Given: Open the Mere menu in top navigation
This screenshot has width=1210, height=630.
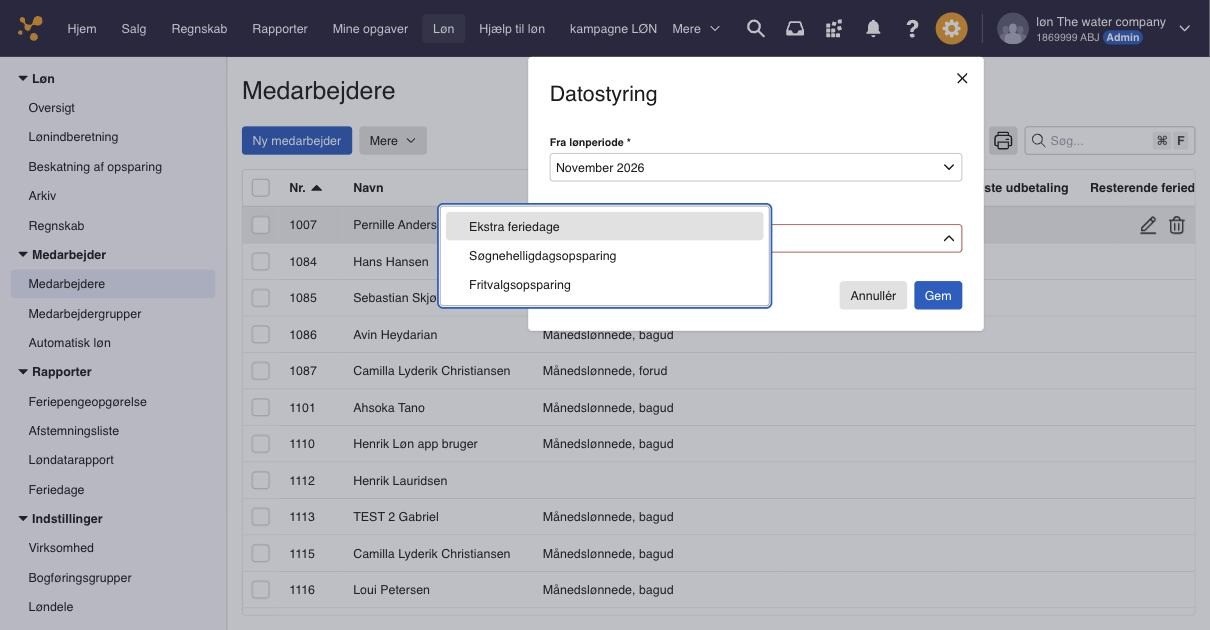Looking at the screenshot, I should point(696,29).
